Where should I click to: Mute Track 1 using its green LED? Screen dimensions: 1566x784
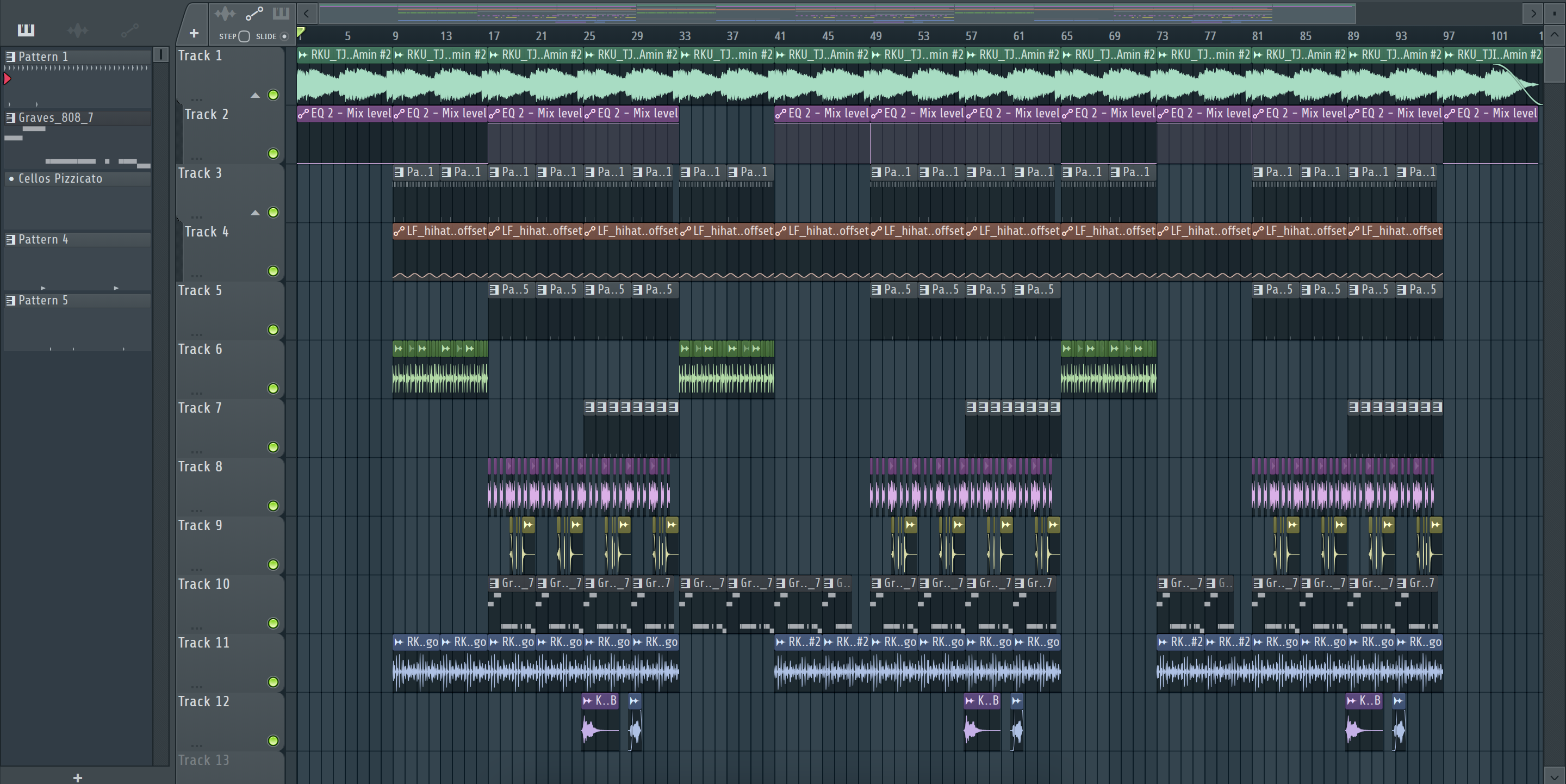click(x=274, y=95)
